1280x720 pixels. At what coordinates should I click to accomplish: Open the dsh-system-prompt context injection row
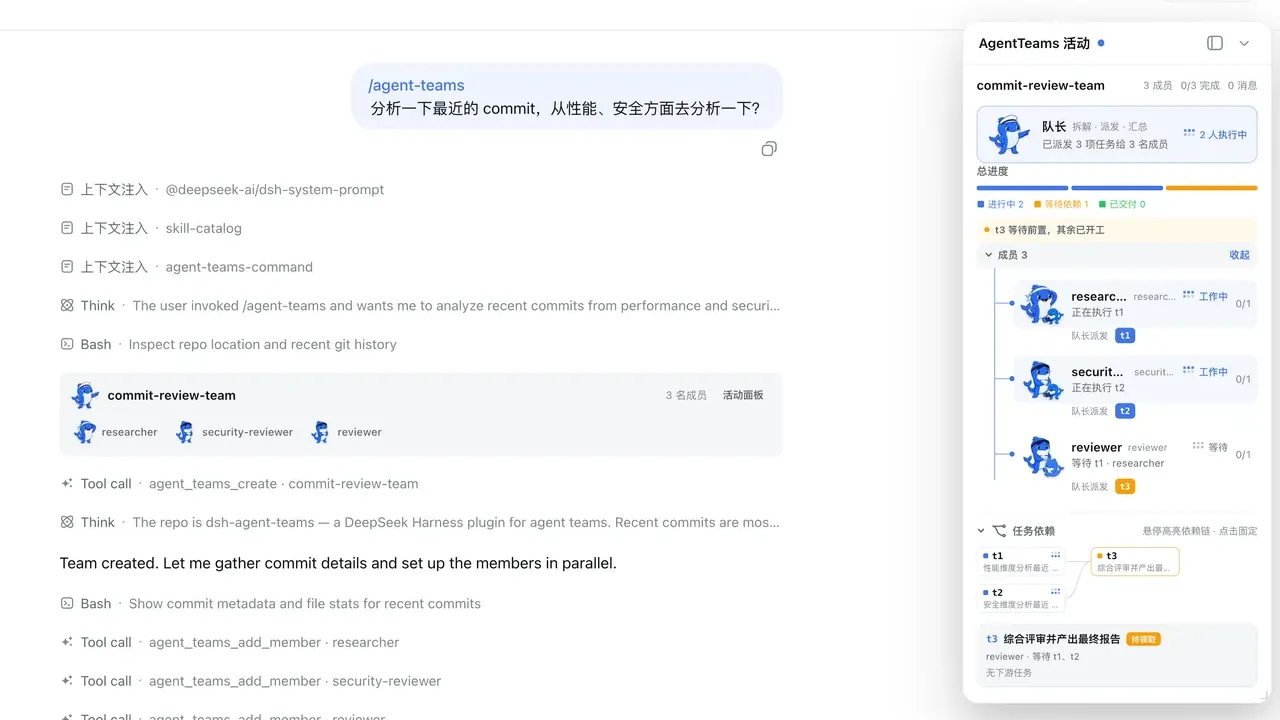tap(222, 190)
